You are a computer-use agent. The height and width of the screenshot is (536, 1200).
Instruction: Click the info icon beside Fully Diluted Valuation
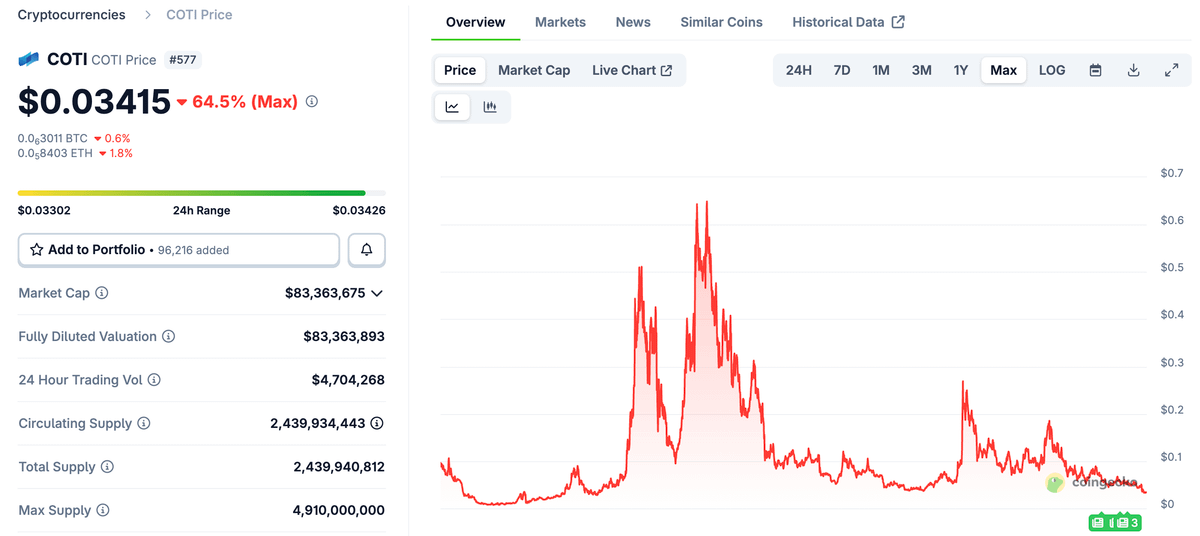click(169, 337)
